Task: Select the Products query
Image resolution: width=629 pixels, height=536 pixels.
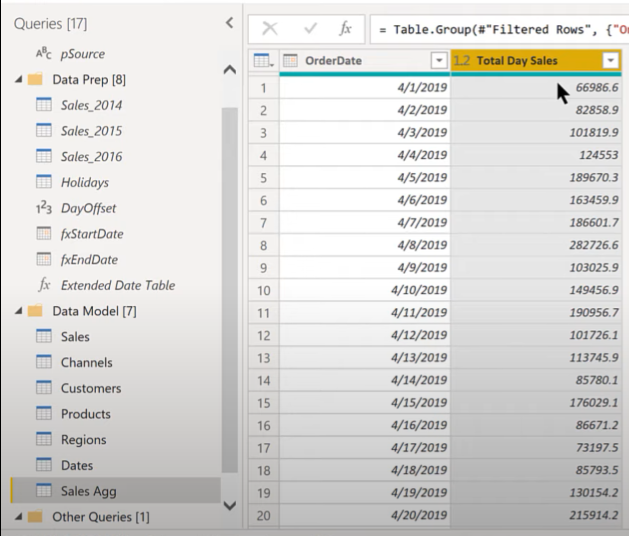Action: tap(85, 414)
